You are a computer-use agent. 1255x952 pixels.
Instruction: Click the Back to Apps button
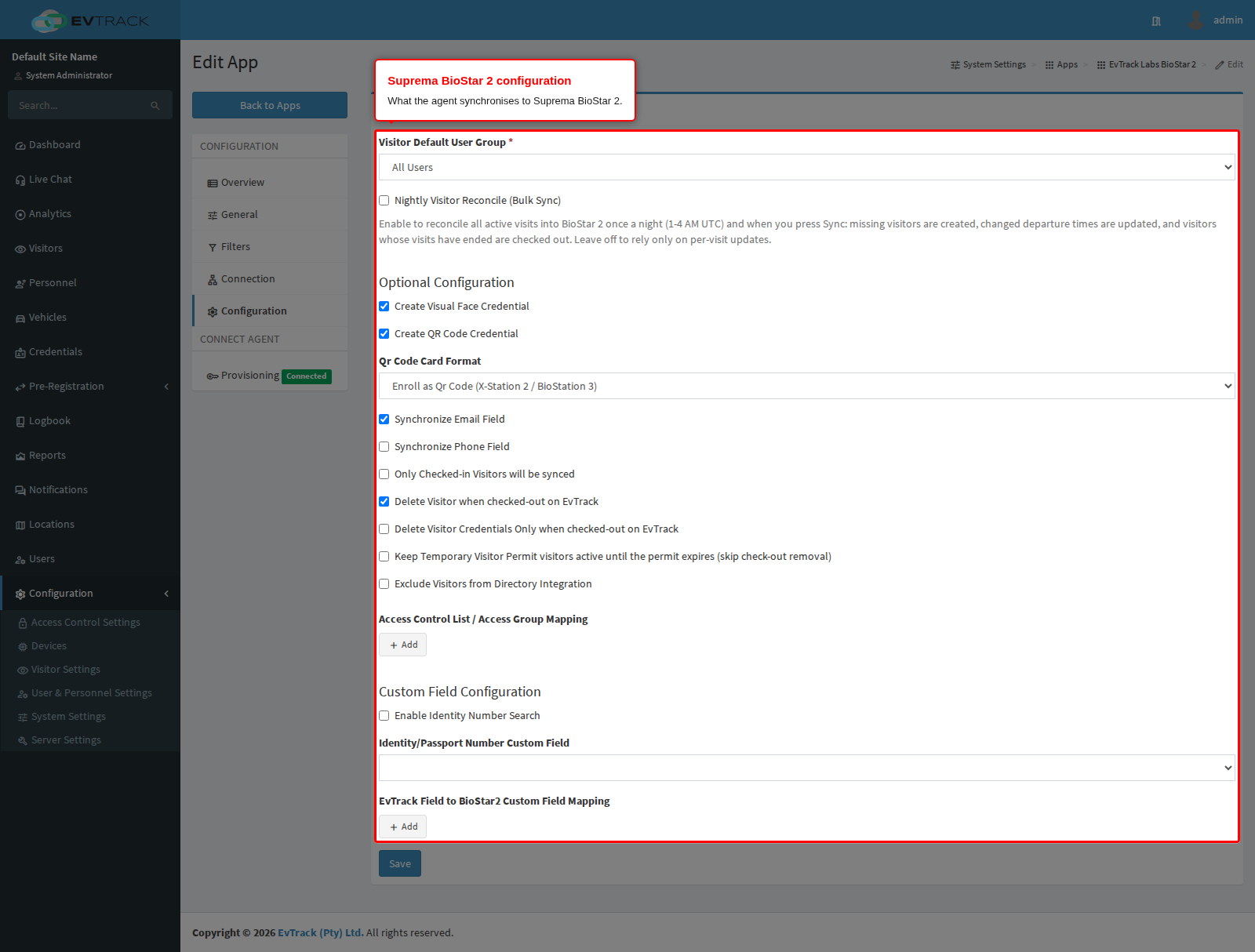[270, 105]
